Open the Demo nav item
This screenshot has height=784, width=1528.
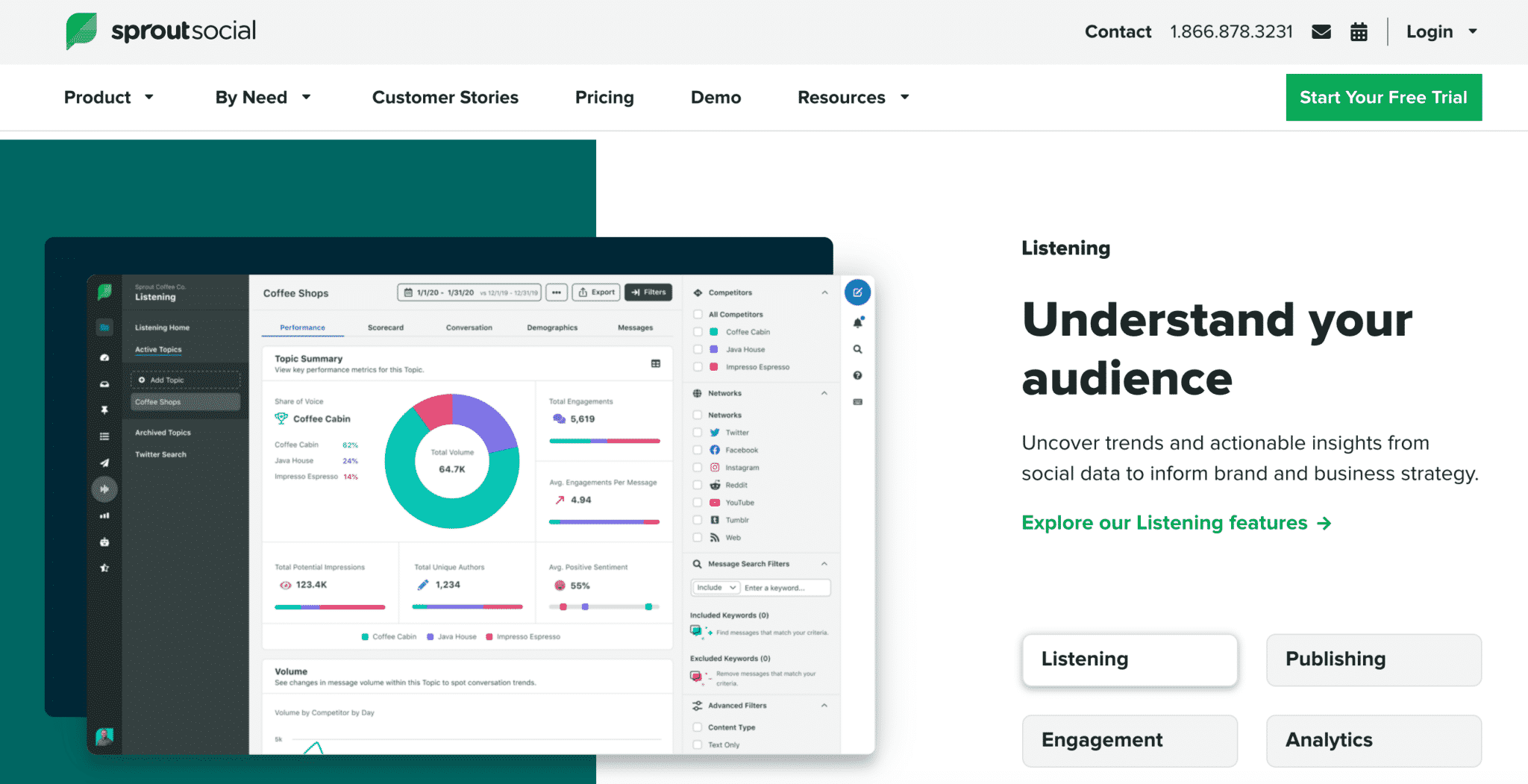(x=716, y=97)
